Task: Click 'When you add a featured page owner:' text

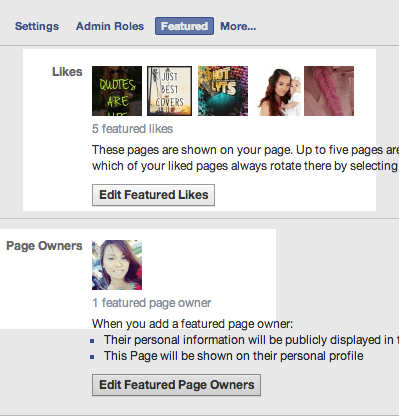Action: (x=192, y=324)
